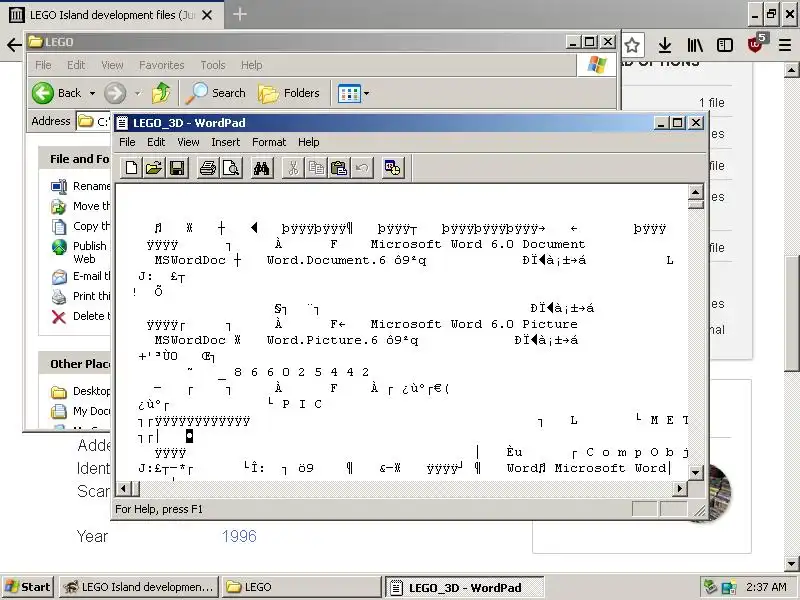Open the browser library icon
The width and height of the screenshot is (800, 600).
click(x=695, y=45)
